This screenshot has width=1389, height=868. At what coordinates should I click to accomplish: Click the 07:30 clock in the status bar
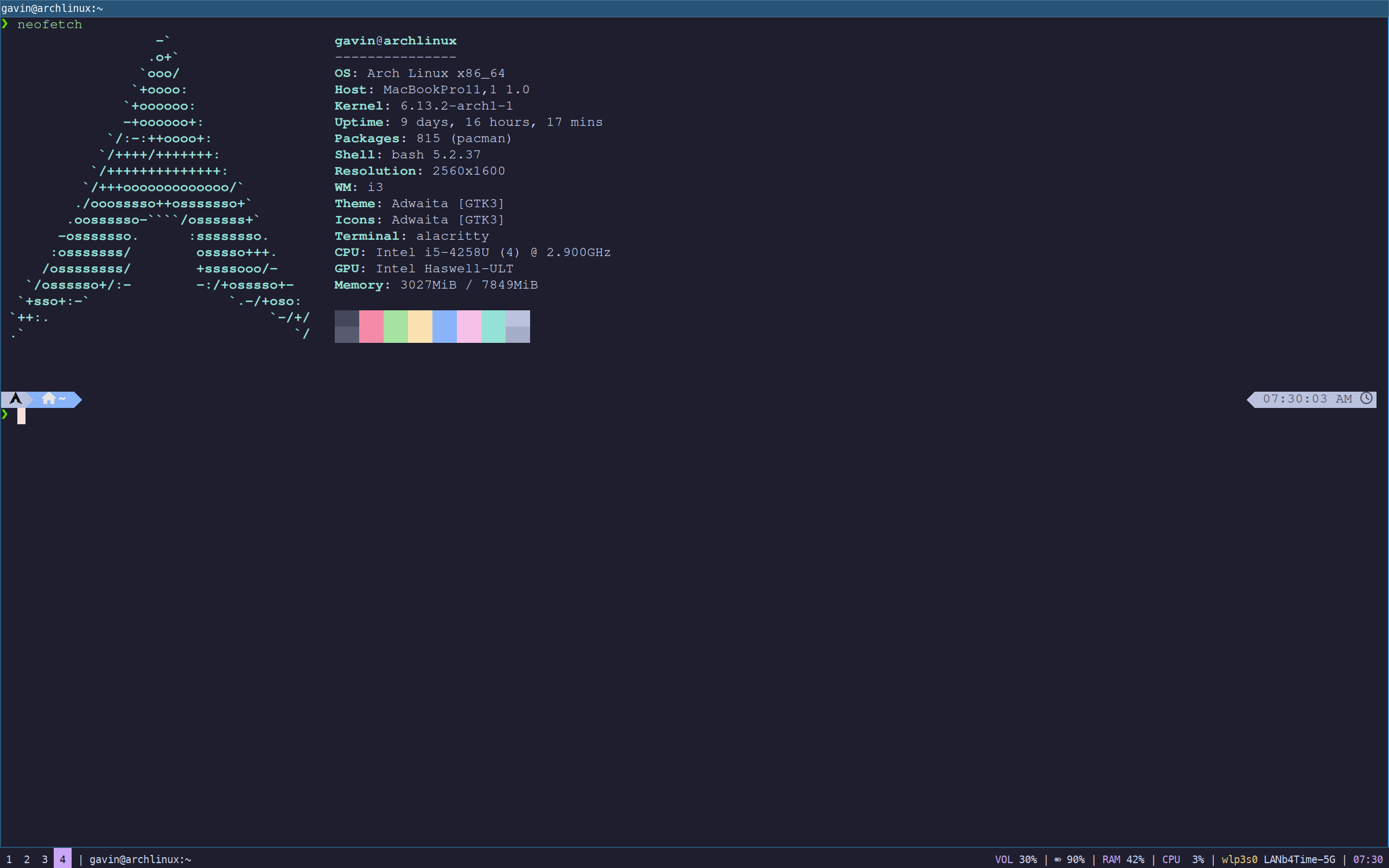pyautogui.click(x=1371, y=859)
